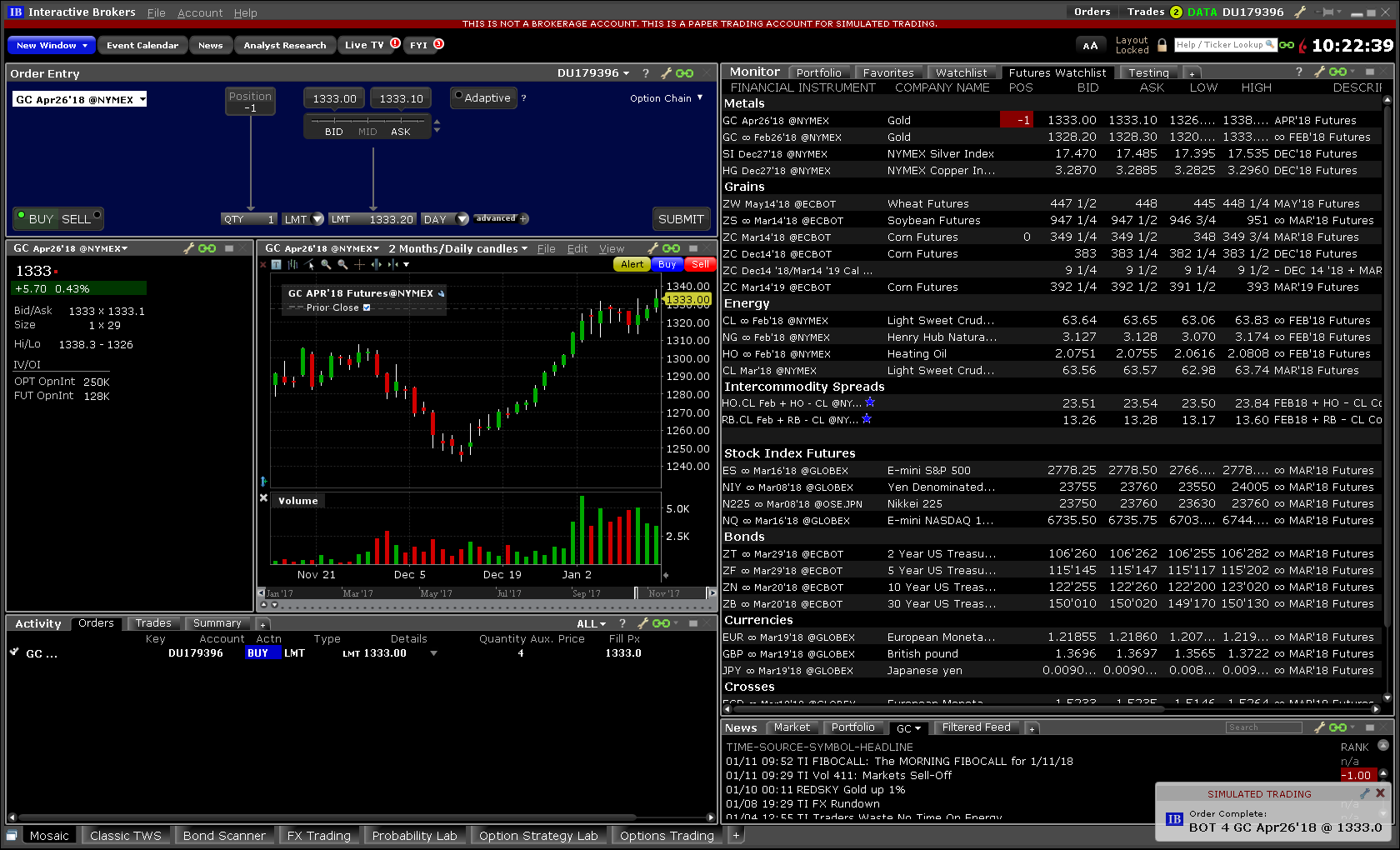Click the red Sell button on chart
1400x850 pixels.
click(x=700, y=264)
